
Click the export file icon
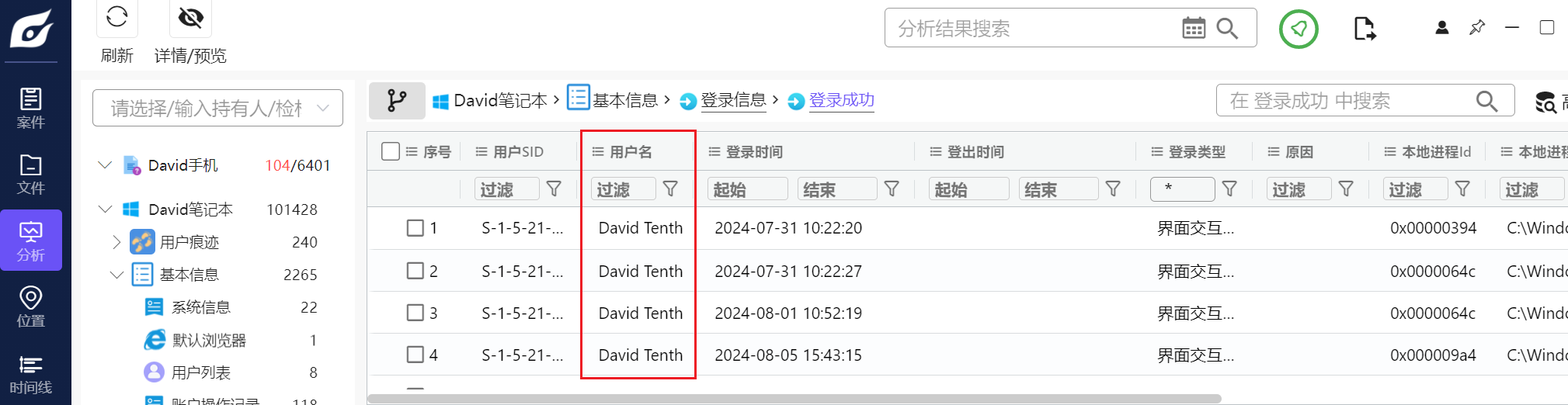point(1364,29)
